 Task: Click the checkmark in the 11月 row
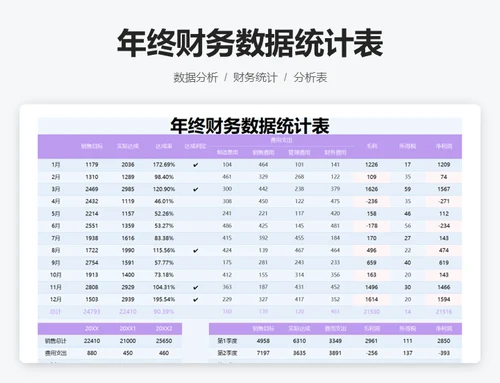pos(196,287)
